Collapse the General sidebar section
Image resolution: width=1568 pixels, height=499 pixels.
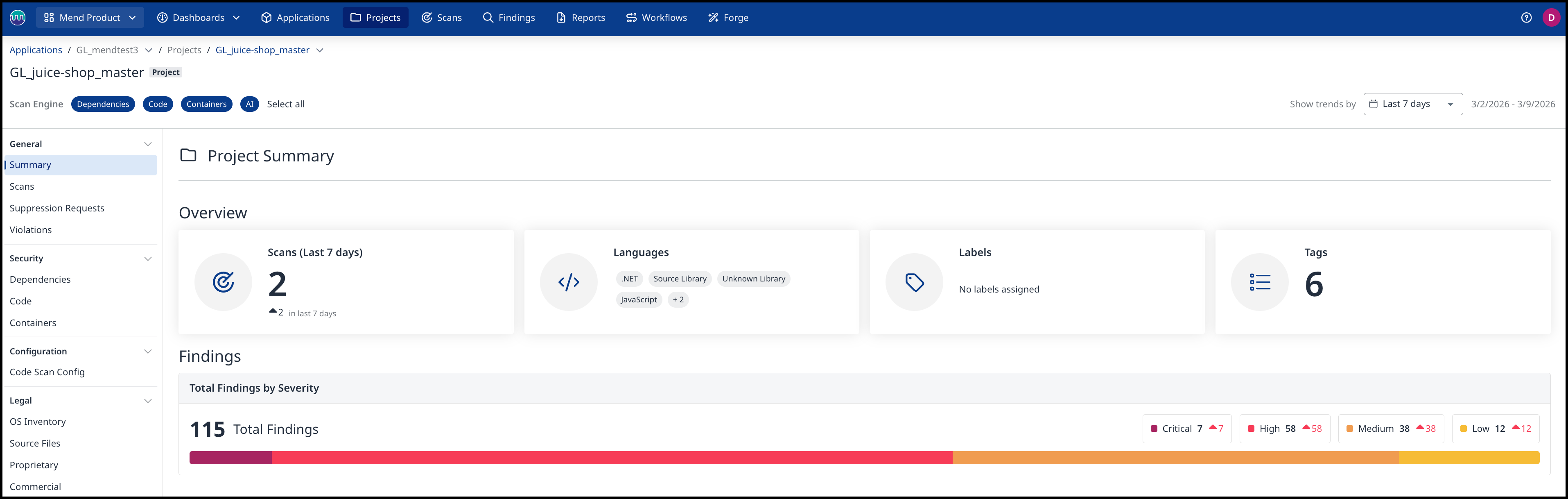[147, 144]
